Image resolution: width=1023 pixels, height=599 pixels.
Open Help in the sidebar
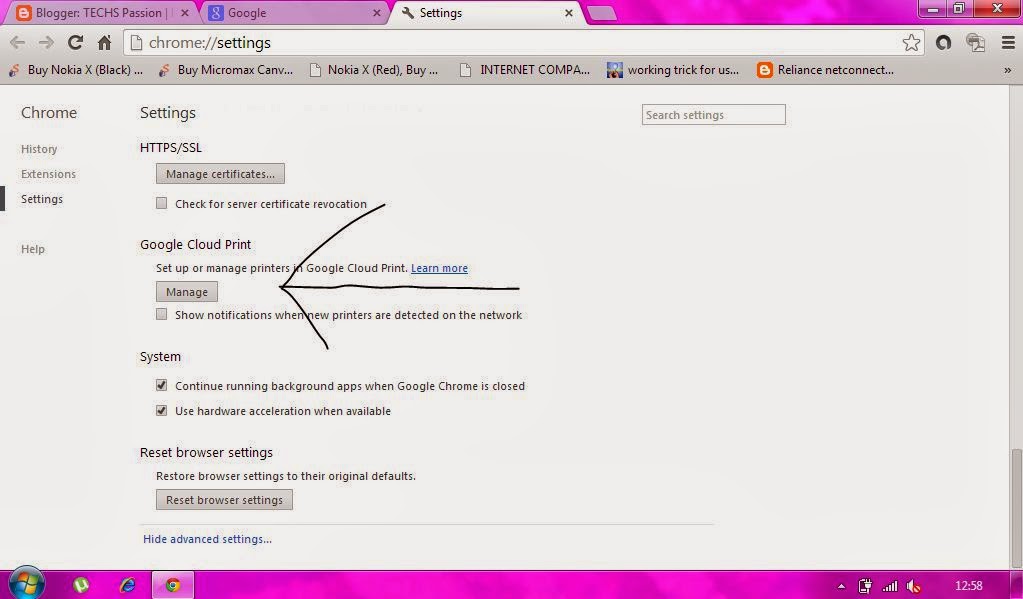(33, 249)
